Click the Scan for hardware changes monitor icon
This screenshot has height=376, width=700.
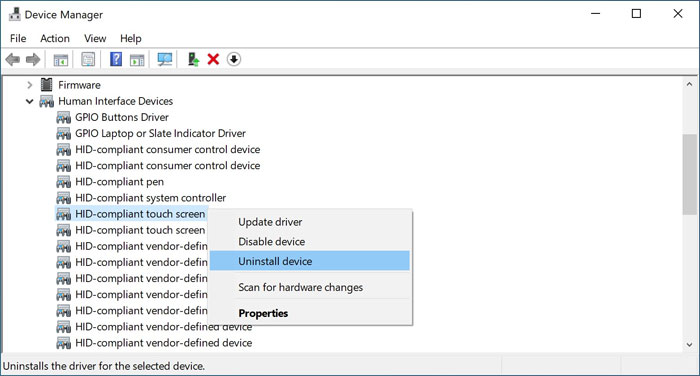165,59
